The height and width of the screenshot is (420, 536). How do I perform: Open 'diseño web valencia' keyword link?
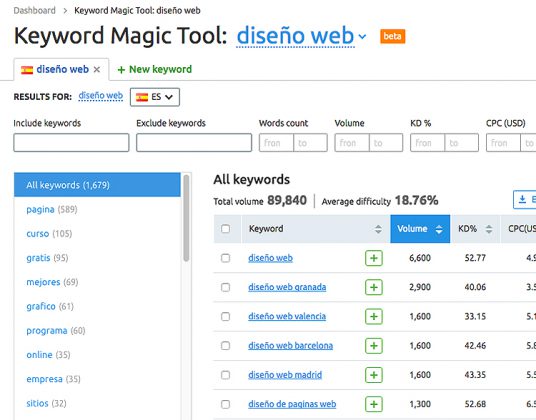click(287, 316)
